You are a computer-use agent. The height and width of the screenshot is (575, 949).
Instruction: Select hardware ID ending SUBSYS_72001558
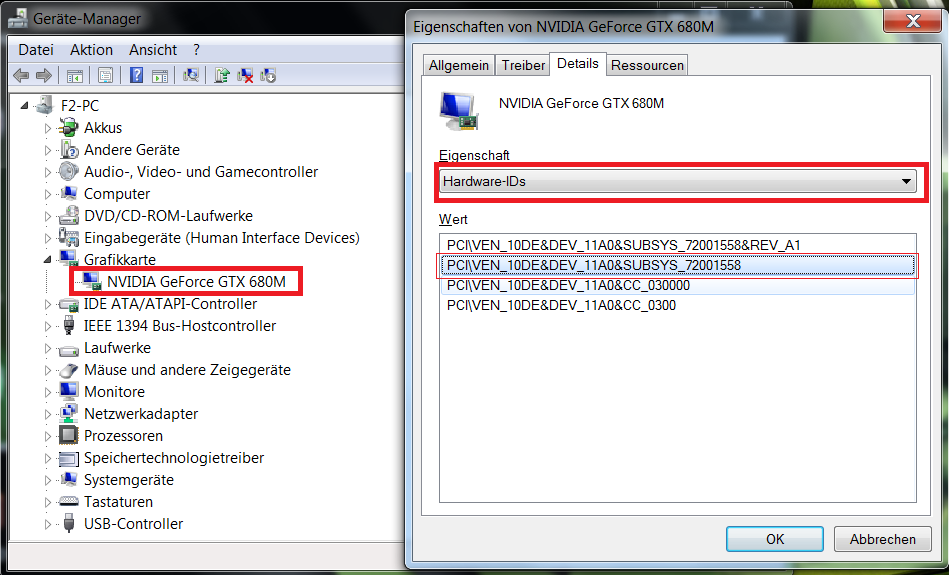point(677,265)
